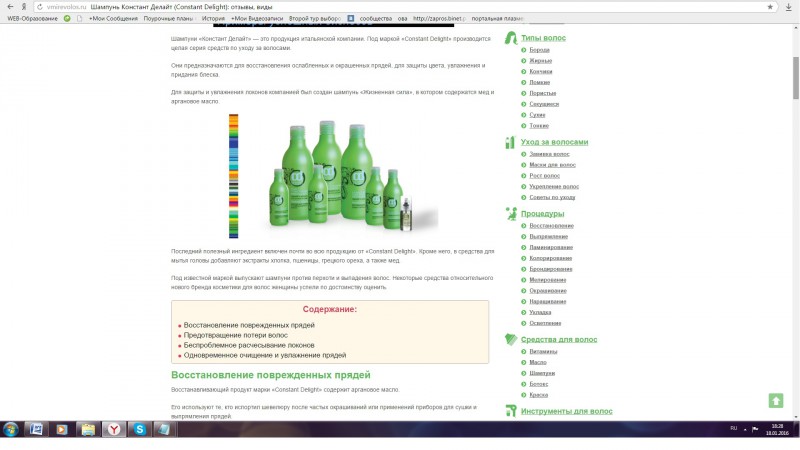Open the 'Маски для волос' sidebar link
The width and height of the screenshot is (800, 450).
click(552, 165)
